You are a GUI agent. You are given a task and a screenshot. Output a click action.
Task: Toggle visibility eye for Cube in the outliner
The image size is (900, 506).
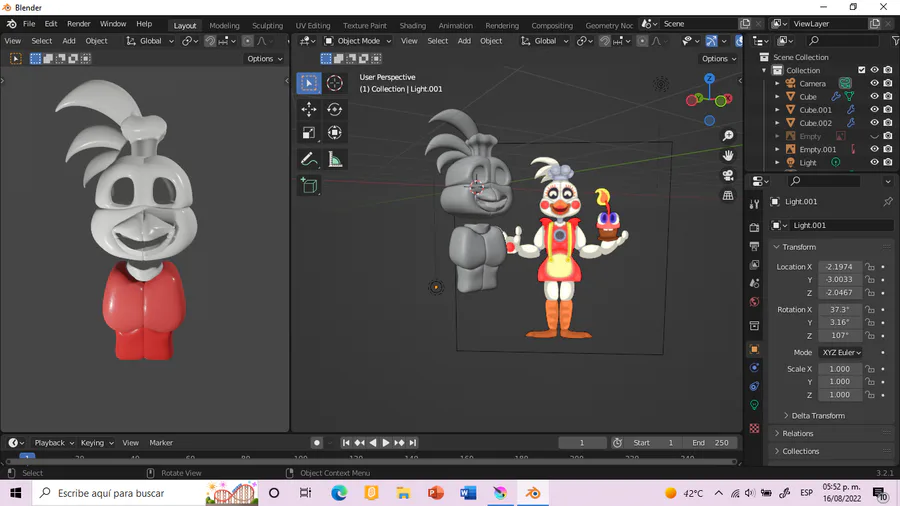pyautogui.click(x=874, y=96)
